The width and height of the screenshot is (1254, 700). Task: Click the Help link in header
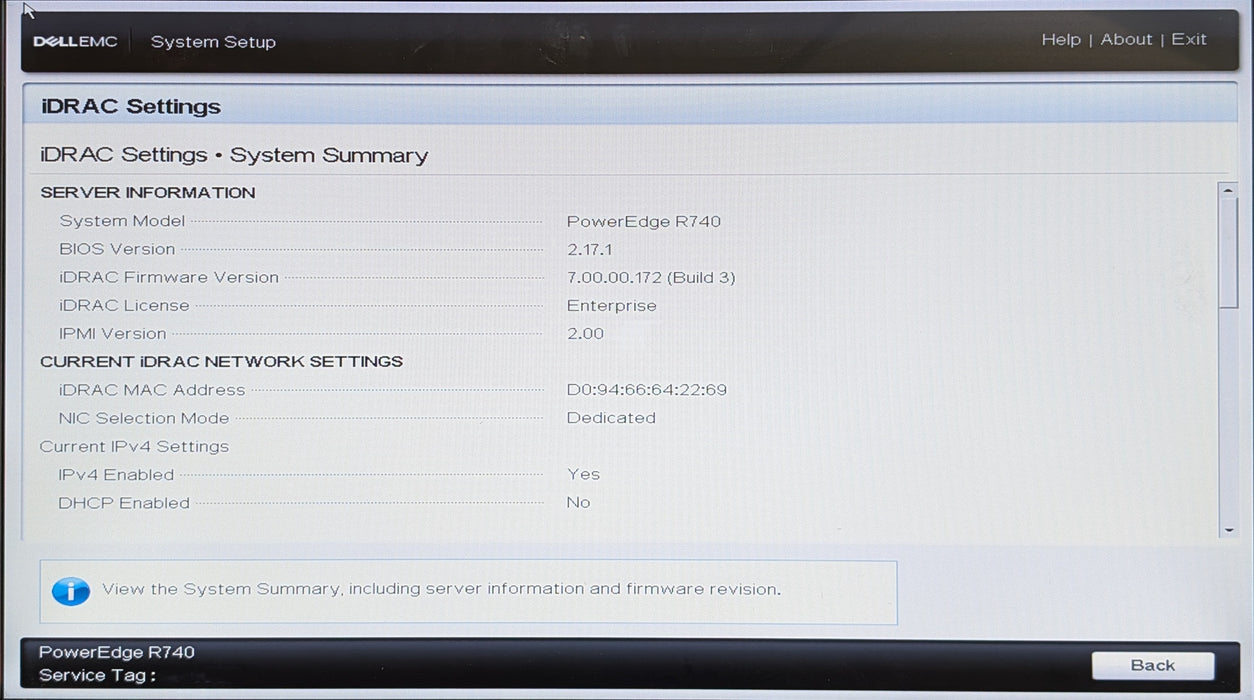pos(1061,40)
